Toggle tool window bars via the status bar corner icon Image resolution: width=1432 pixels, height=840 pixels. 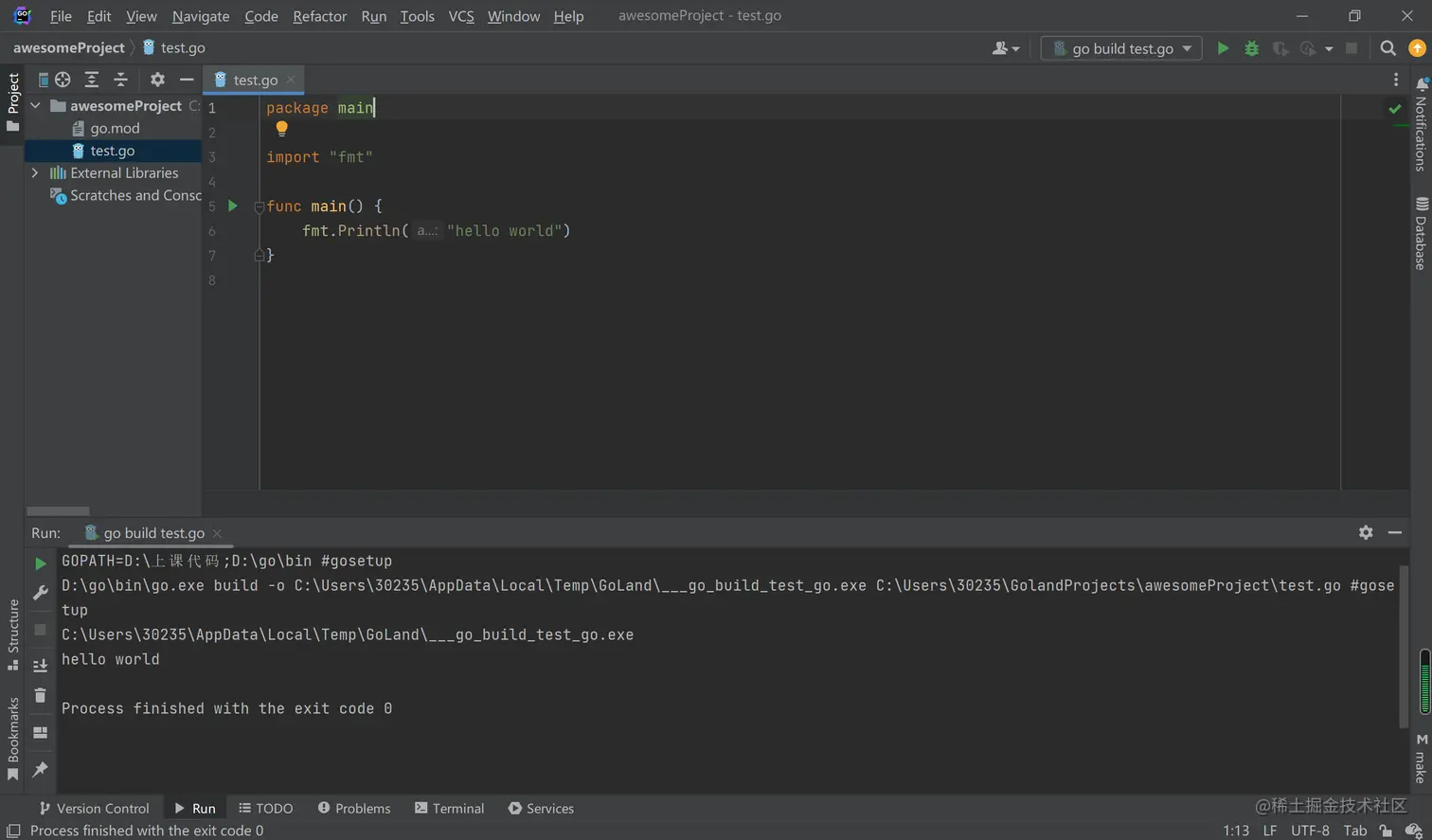(13, 831)
